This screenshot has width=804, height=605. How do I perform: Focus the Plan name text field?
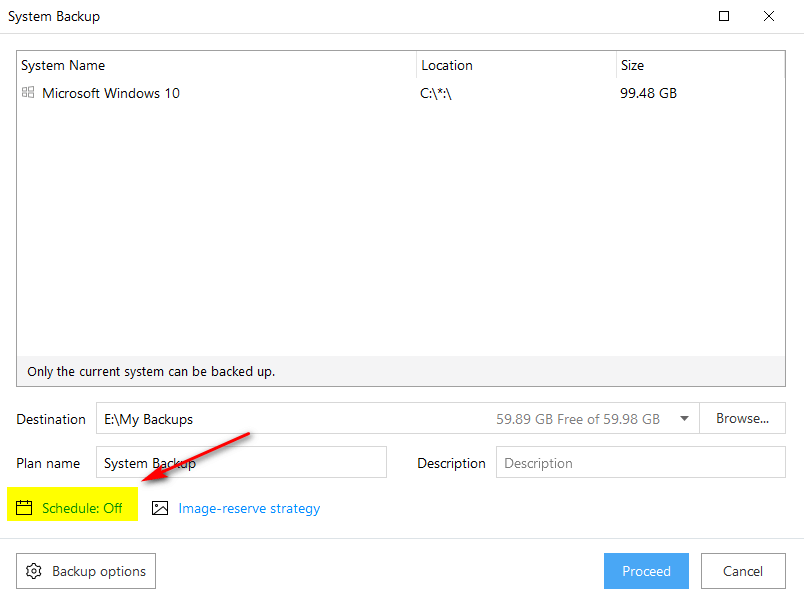click(x=240, y=463)
